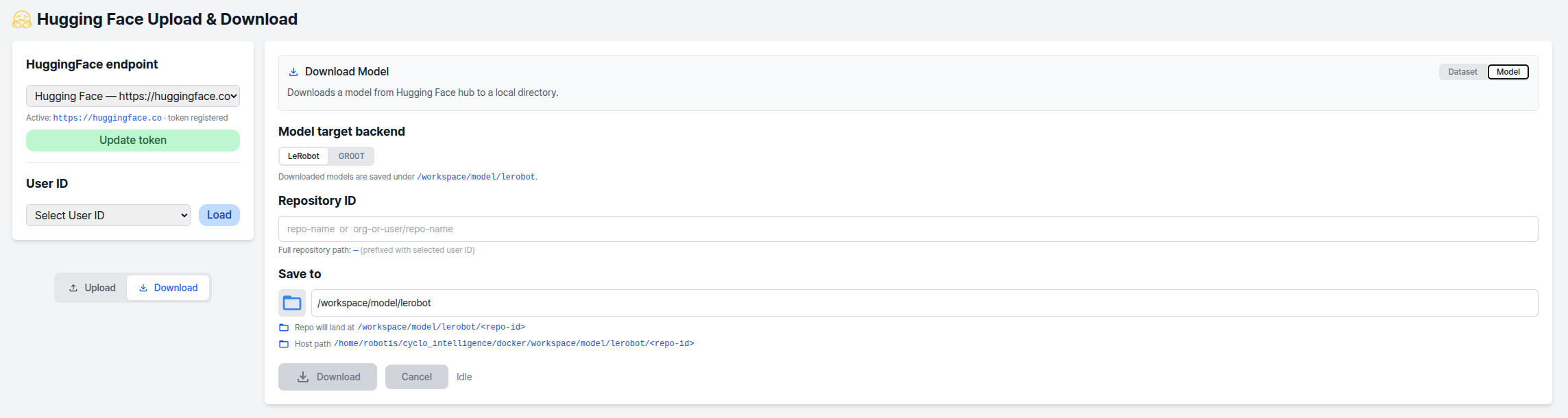Click the /workspace/model/lerobot path under backend
This screenshot has width=1568, height=418.
pos(476,177)
